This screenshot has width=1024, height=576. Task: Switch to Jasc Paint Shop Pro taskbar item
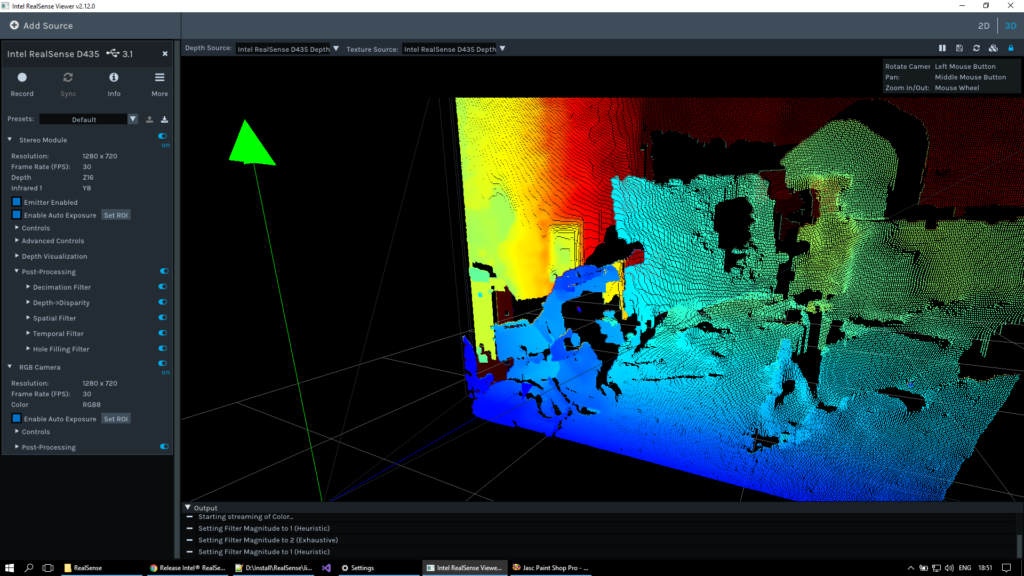pyautogui.click(x=551, y=568)
